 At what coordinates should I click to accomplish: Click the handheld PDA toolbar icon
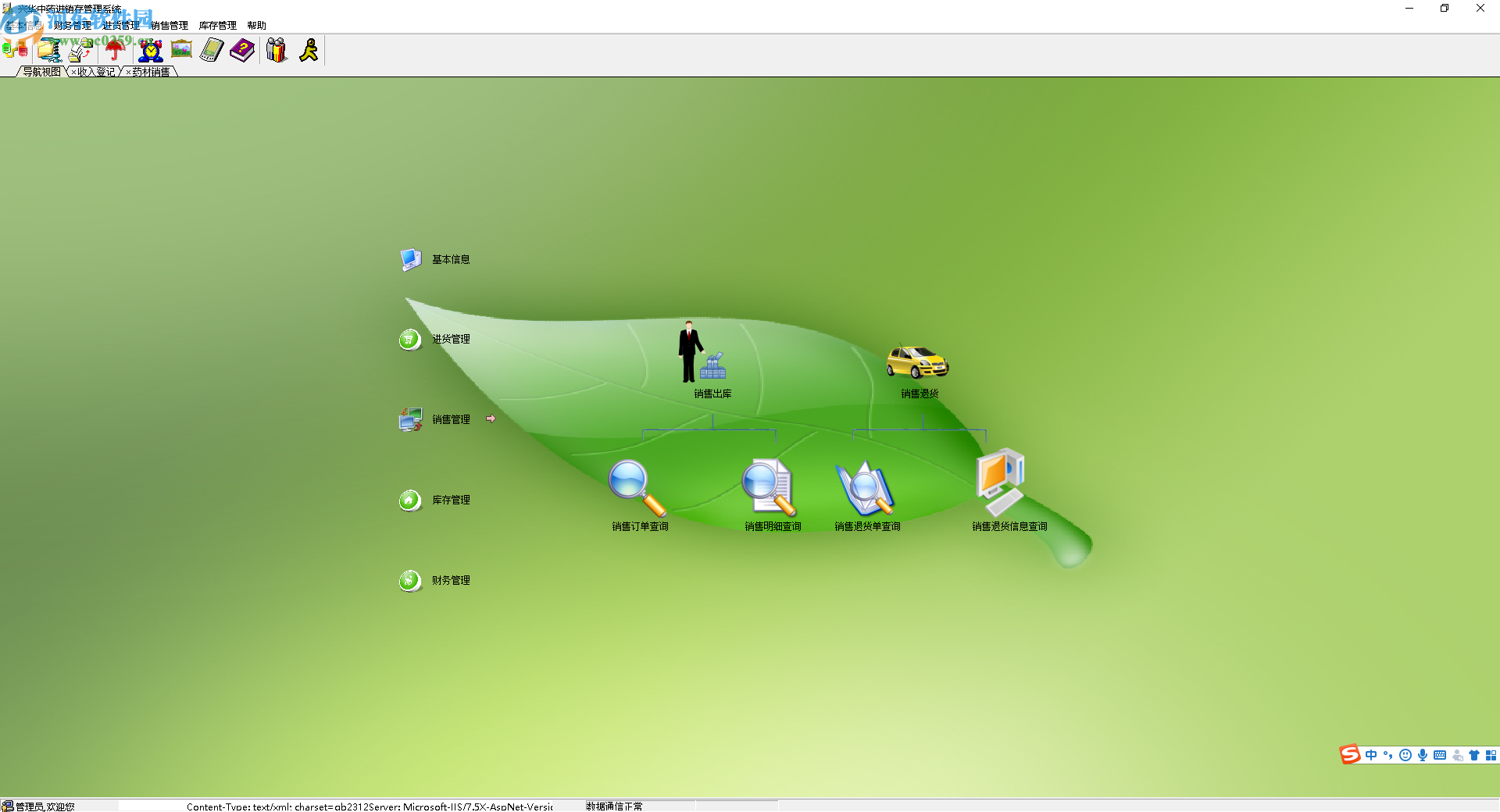[x=212, y=51]
